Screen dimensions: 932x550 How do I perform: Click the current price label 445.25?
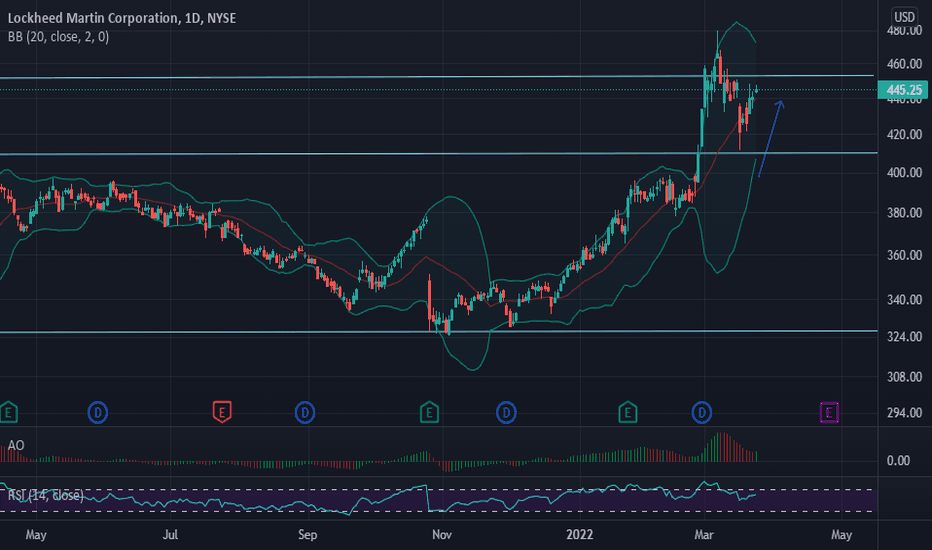click(x=903, y=90)
